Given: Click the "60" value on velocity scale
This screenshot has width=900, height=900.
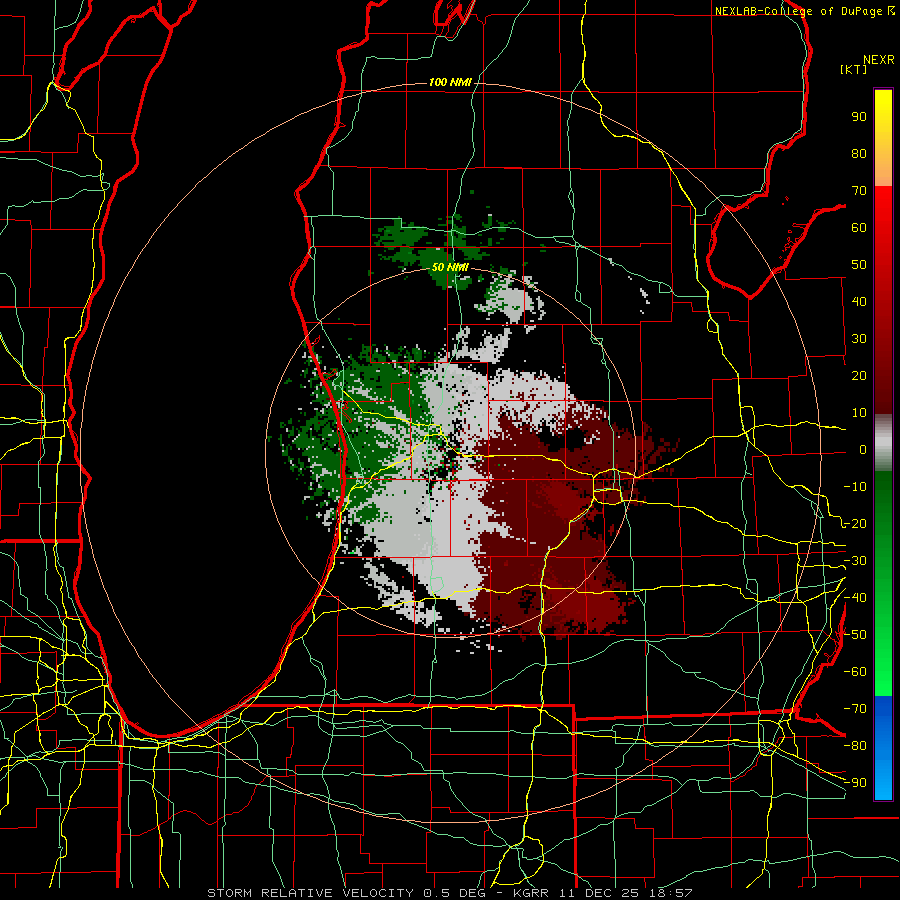Looking at the screenshot, I should click(859, 228).
